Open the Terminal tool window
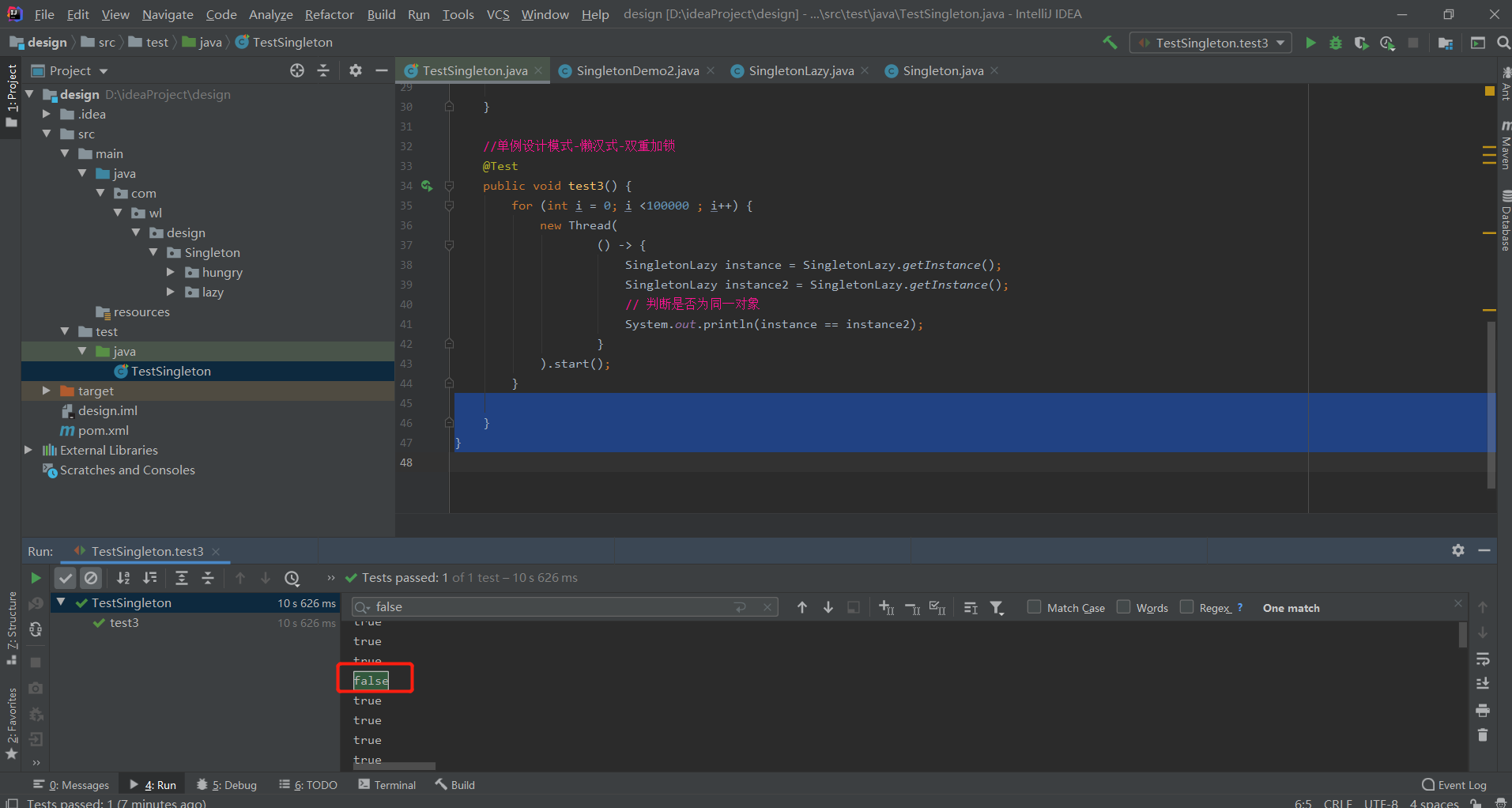Screen dimensions: 1512x808 pos(387,785)
